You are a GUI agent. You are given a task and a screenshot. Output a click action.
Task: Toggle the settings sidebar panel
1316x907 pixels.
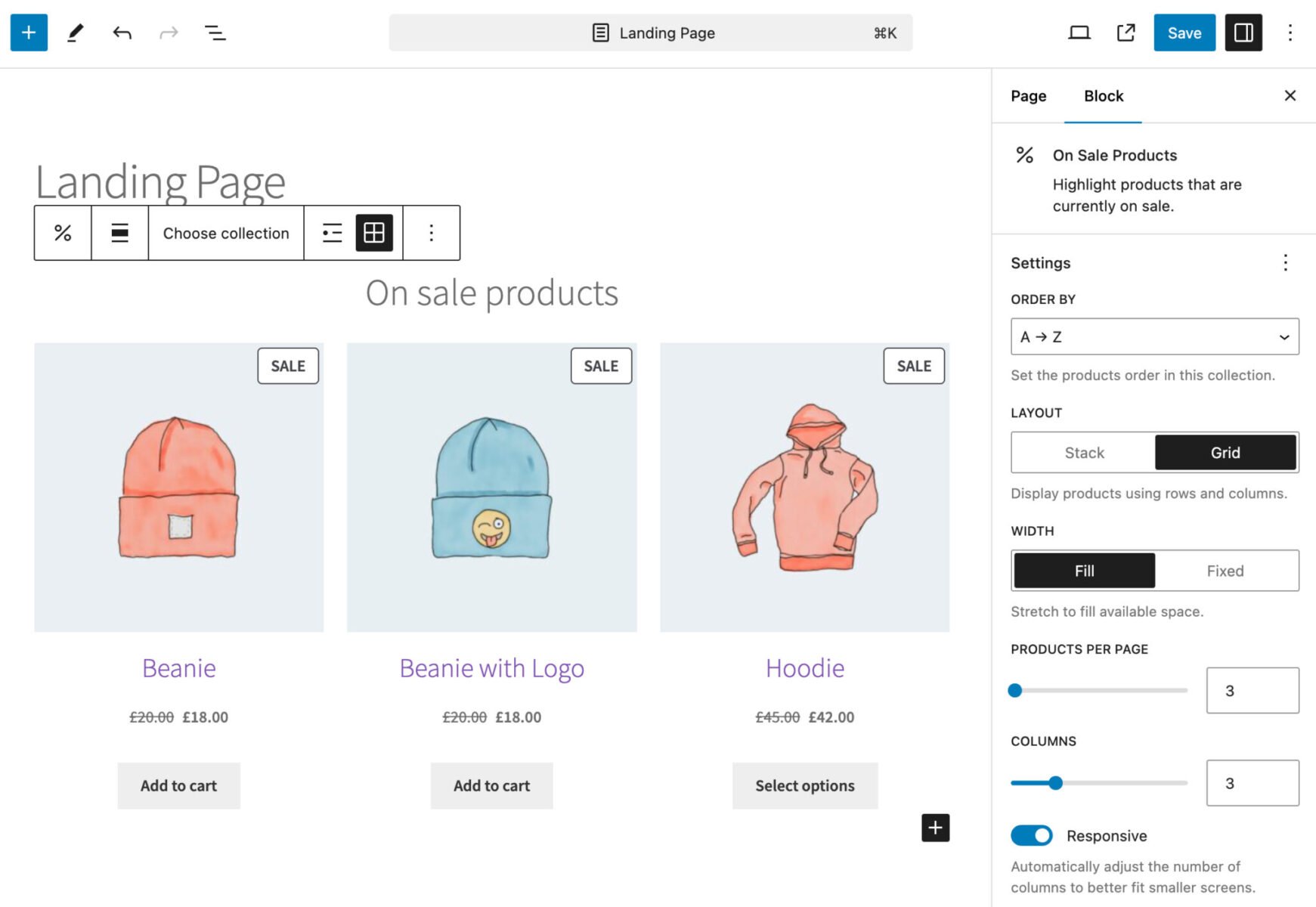(x=1243, y=33)
